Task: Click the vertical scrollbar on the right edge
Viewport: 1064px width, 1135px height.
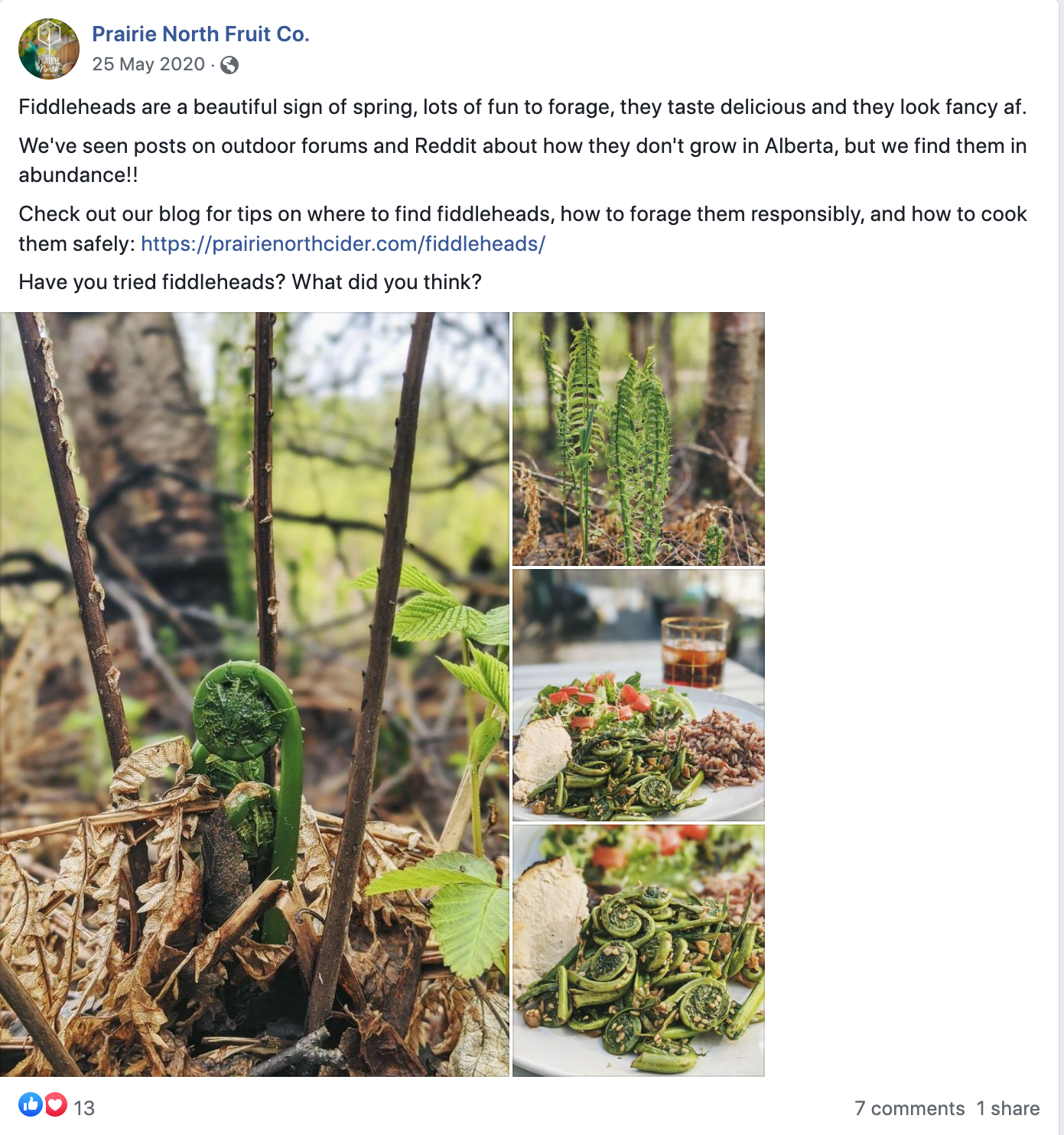Action: point(1061,566)
